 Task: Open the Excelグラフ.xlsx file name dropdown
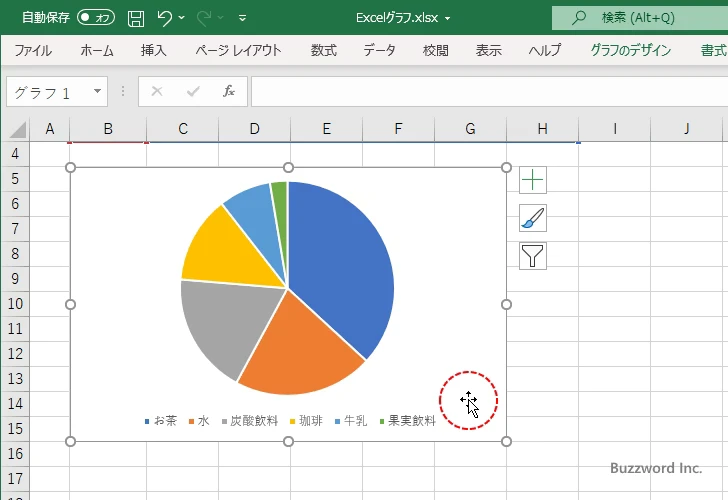(448, 19)
